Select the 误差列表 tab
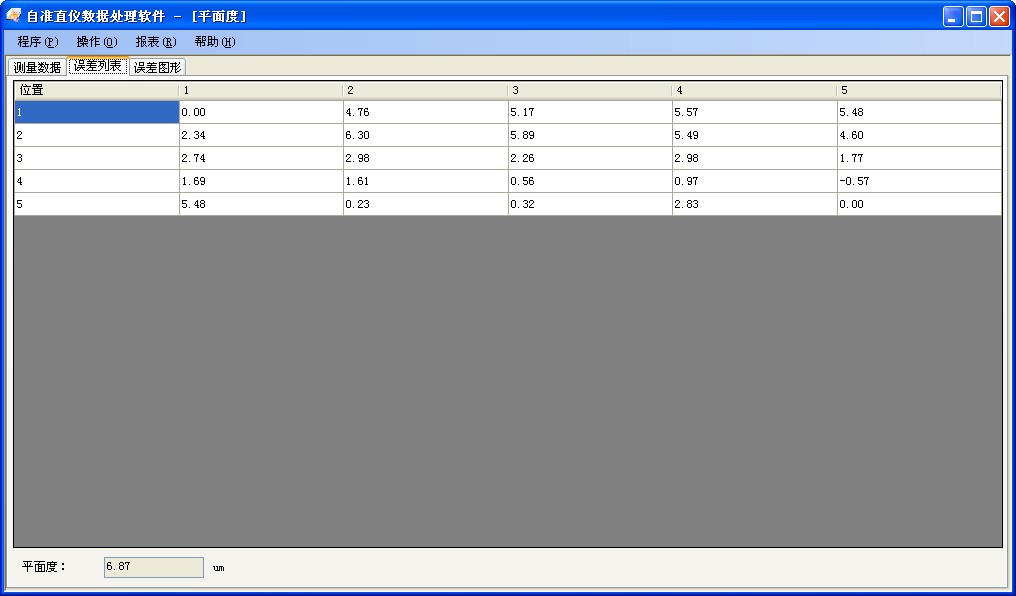The width and height of the screenshot is (1016, 596). 98,67
